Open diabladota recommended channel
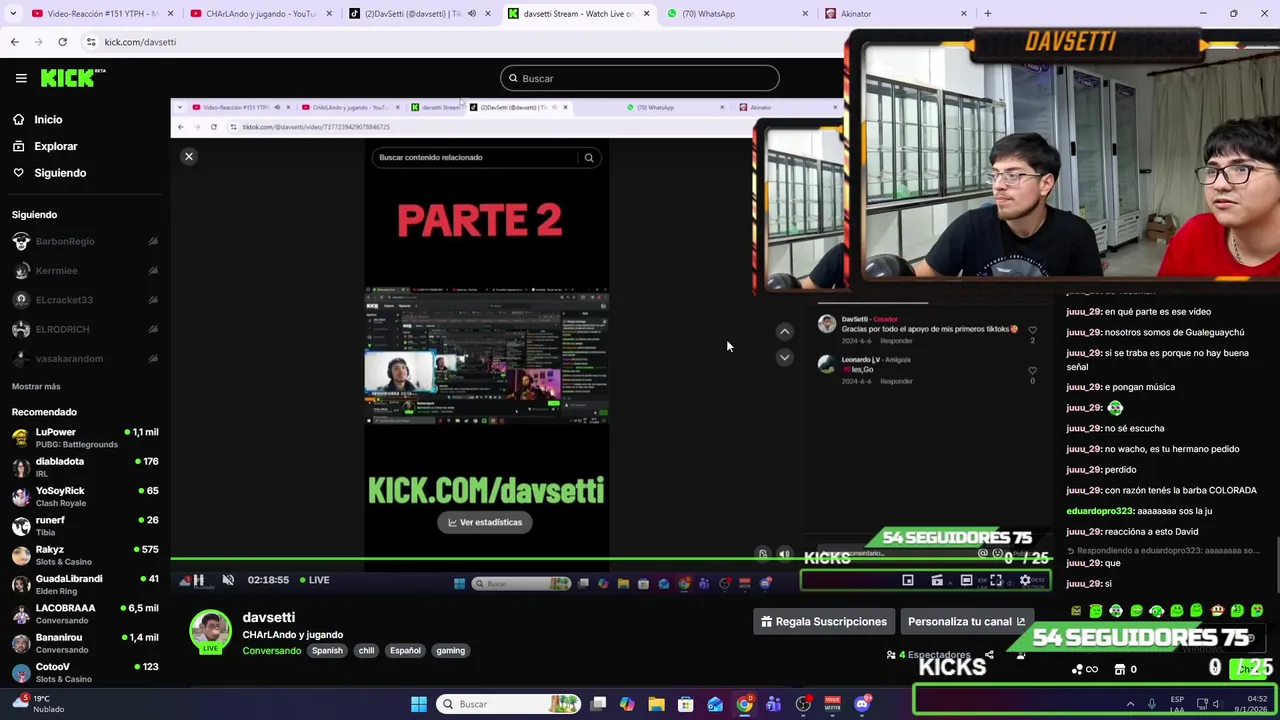This screenshot has height=720, width=1280. pyautogui.click(x=85, y=467)
